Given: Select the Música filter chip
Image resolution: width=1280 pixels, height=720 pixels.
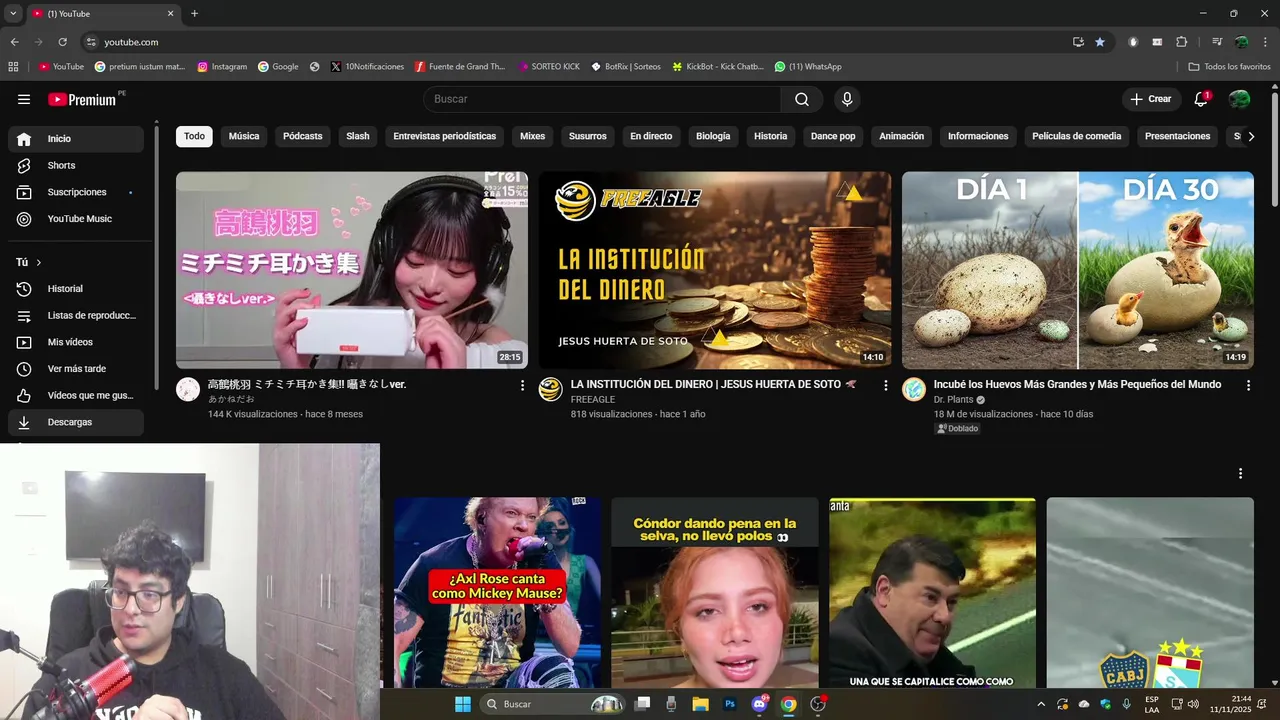Looking at the screenshot, I should point(244,136).
